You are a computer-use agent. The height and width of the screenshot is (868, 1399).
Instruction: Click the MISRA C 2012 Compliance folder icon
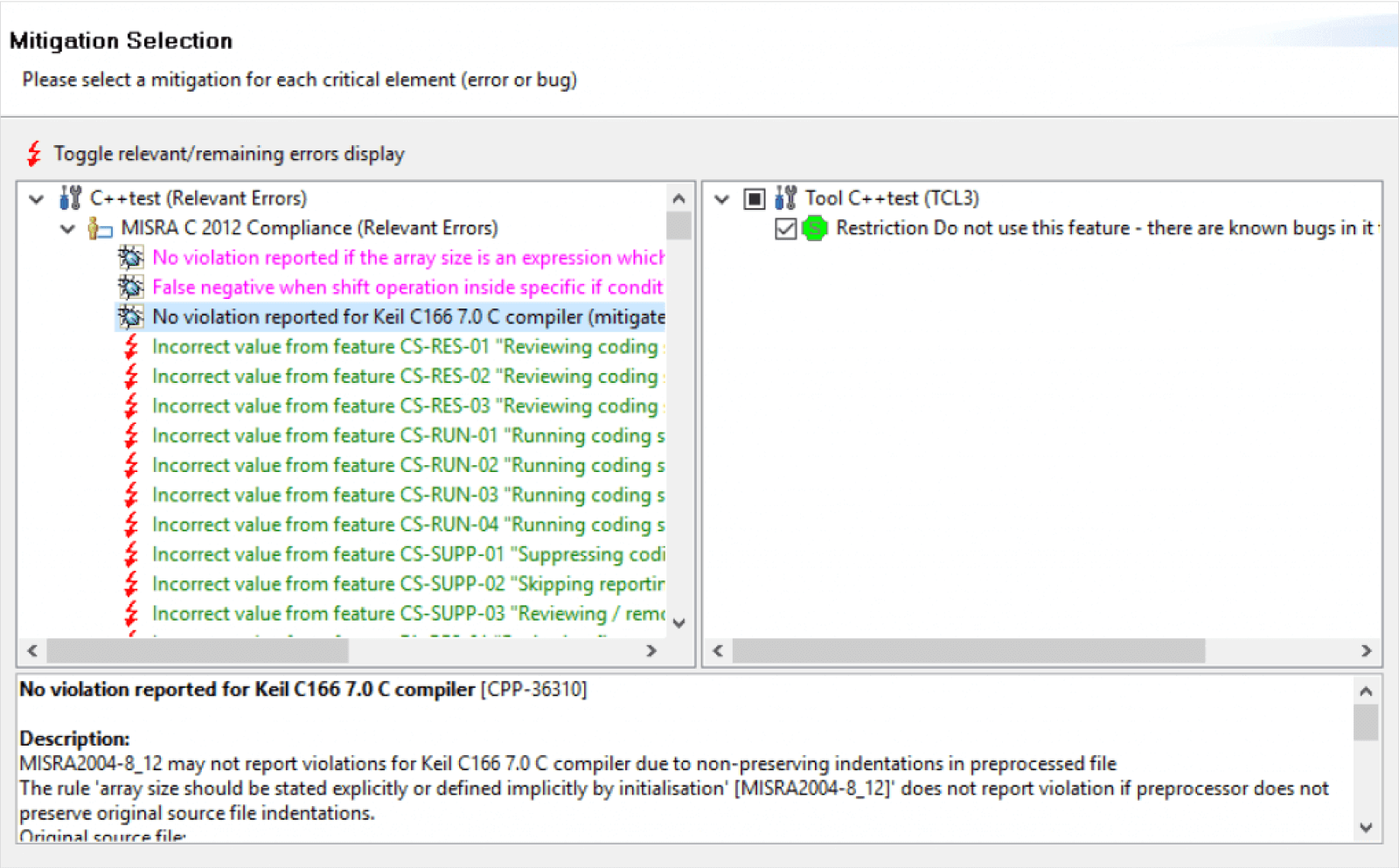tap(101, 229)
